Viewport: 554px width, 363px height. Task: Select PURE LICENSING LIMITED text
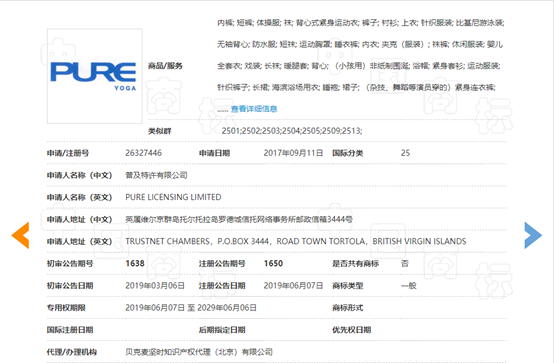(x=173, y=197)
